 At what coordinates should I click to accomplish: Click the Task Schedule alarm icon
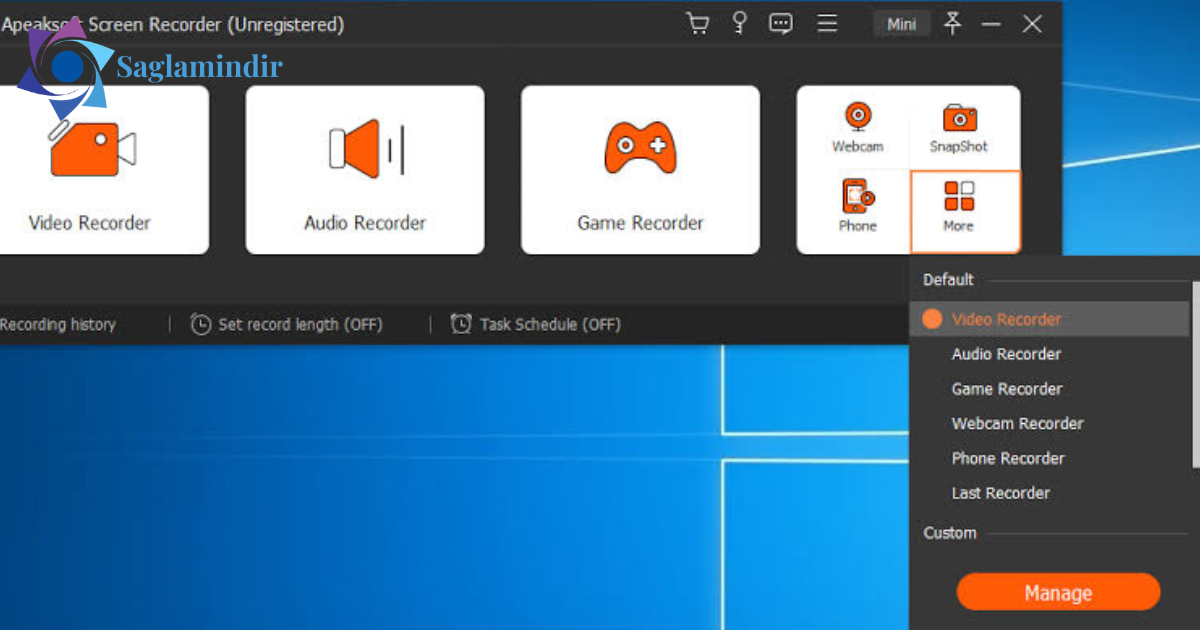click(461, 324)
